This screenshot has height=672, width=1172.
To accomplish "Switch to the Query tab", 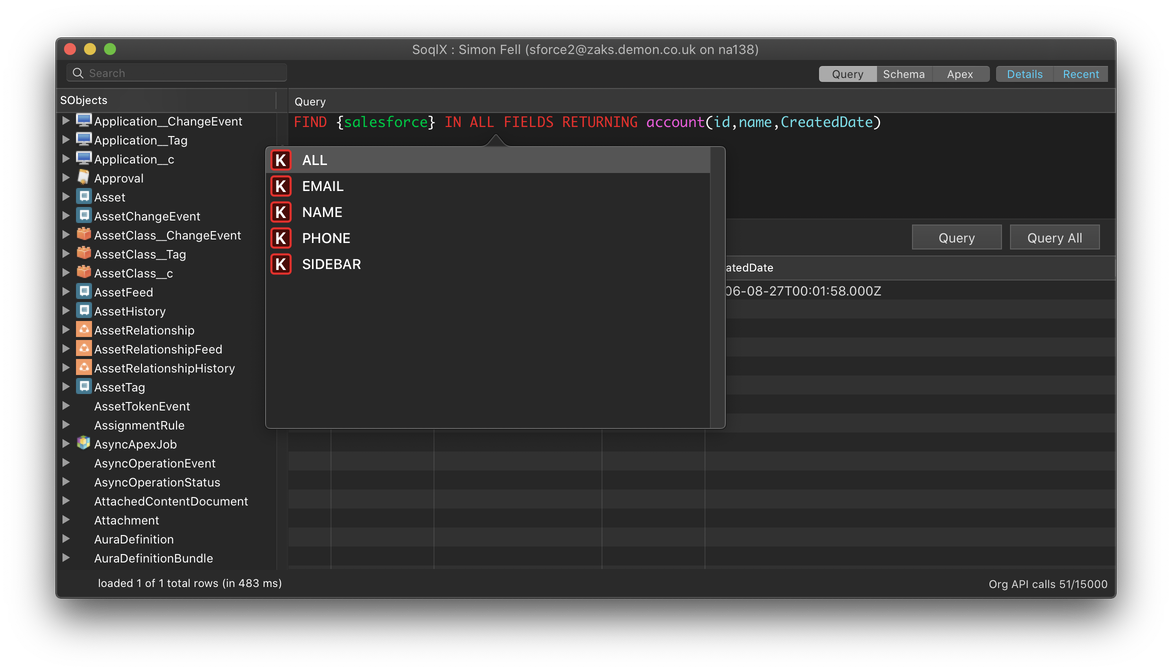I will pos(848,74).
